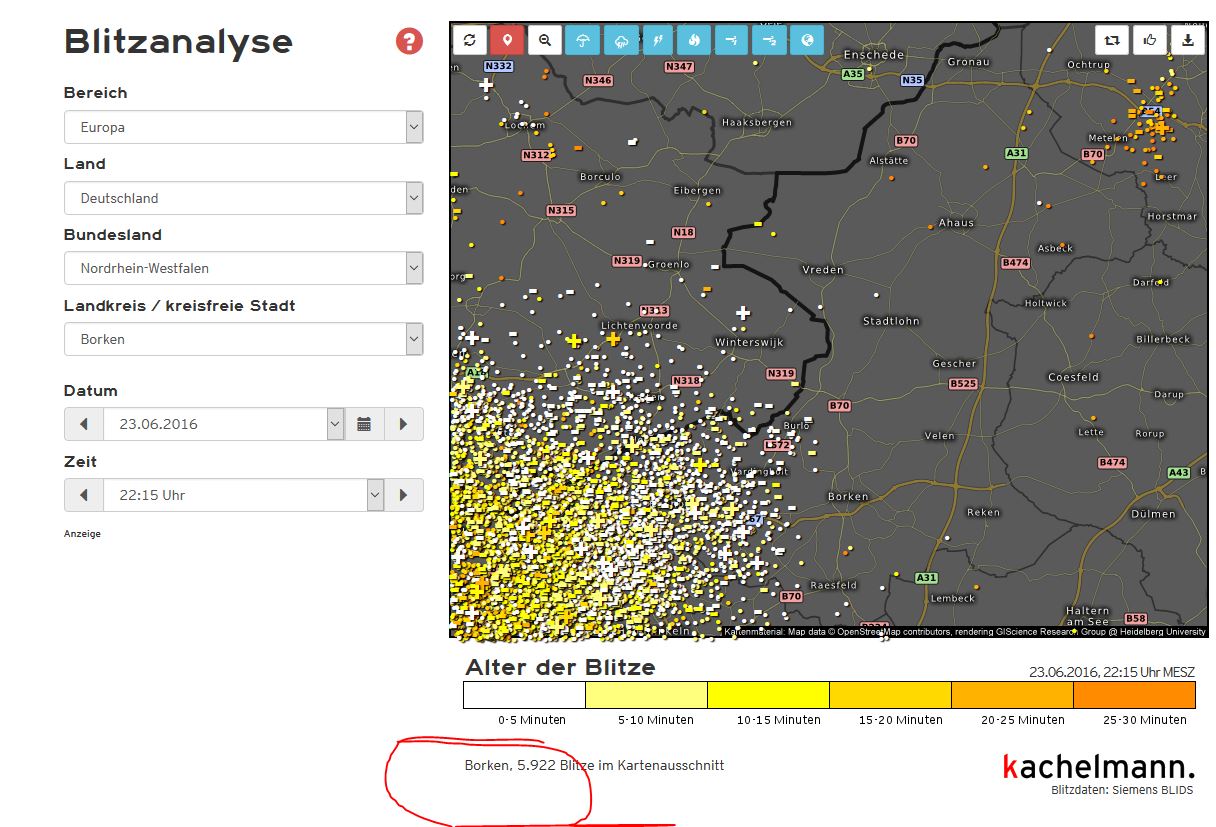Open the Datum dropdown showing 23.06.2016
Image resolution: width=1216 pixels, height=827 pixels.
[224, 424]
